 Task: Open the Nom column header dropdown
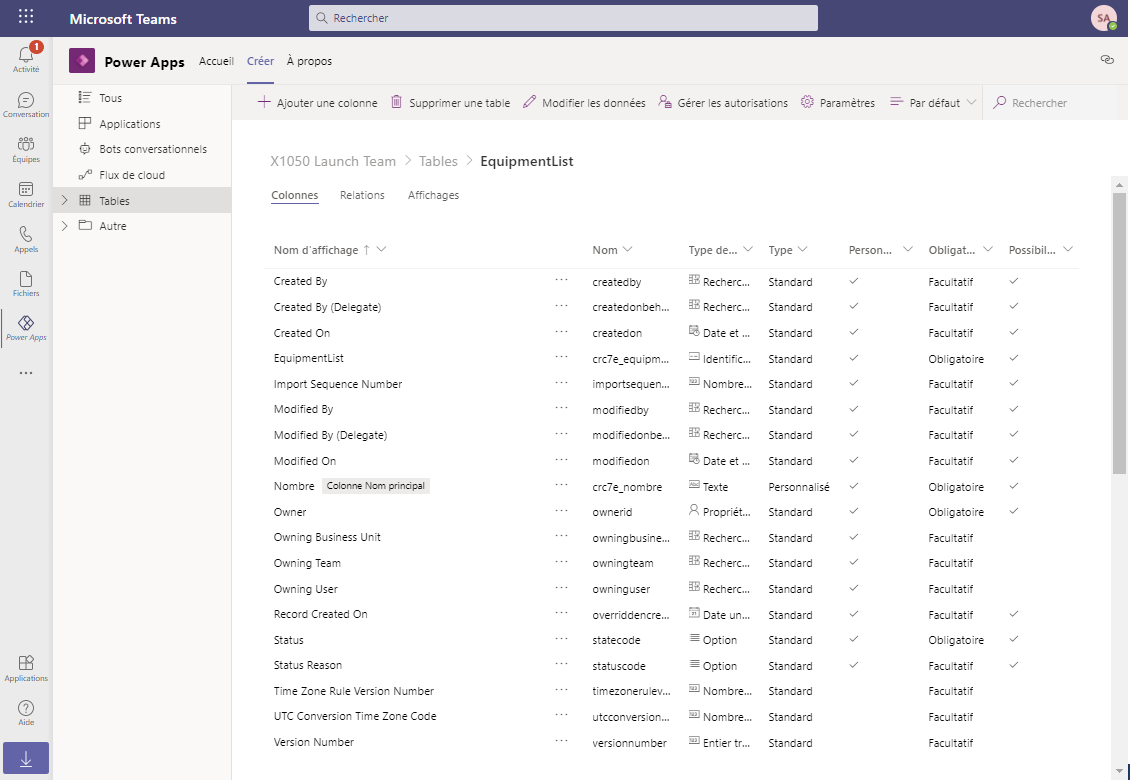[x=628, y=250]
